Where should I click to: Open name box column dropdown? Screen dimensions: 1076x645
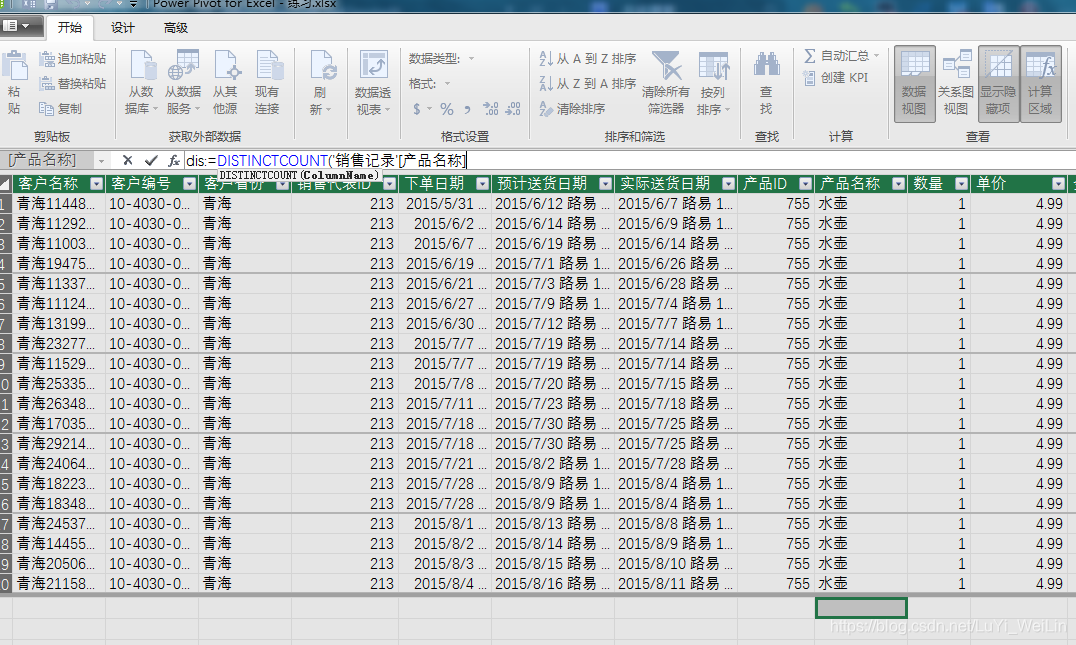pyautogui.click(x=102, y=161)
